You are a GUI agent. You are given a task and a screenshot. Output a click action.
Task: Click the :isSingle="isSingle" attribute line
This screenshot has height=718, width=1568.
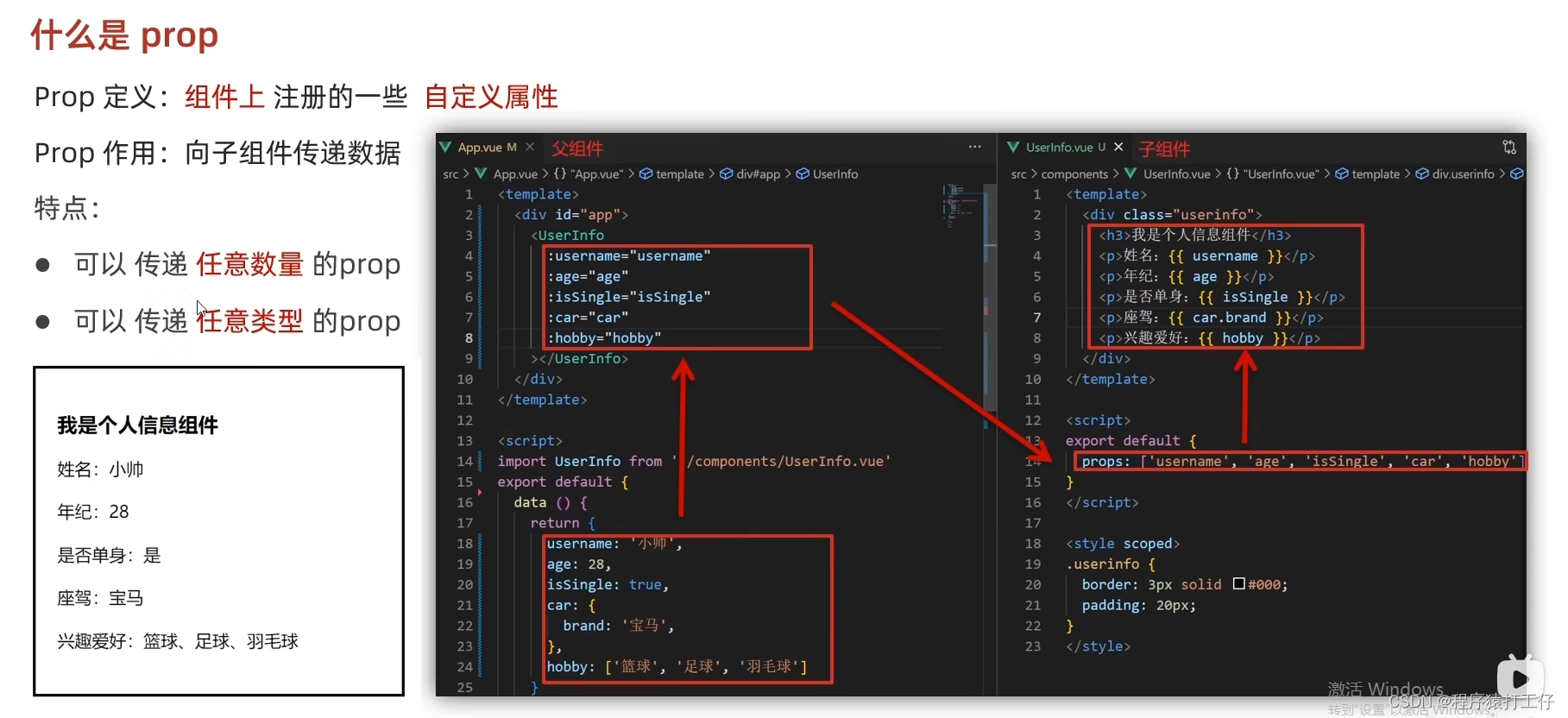(x=628, y=297)
